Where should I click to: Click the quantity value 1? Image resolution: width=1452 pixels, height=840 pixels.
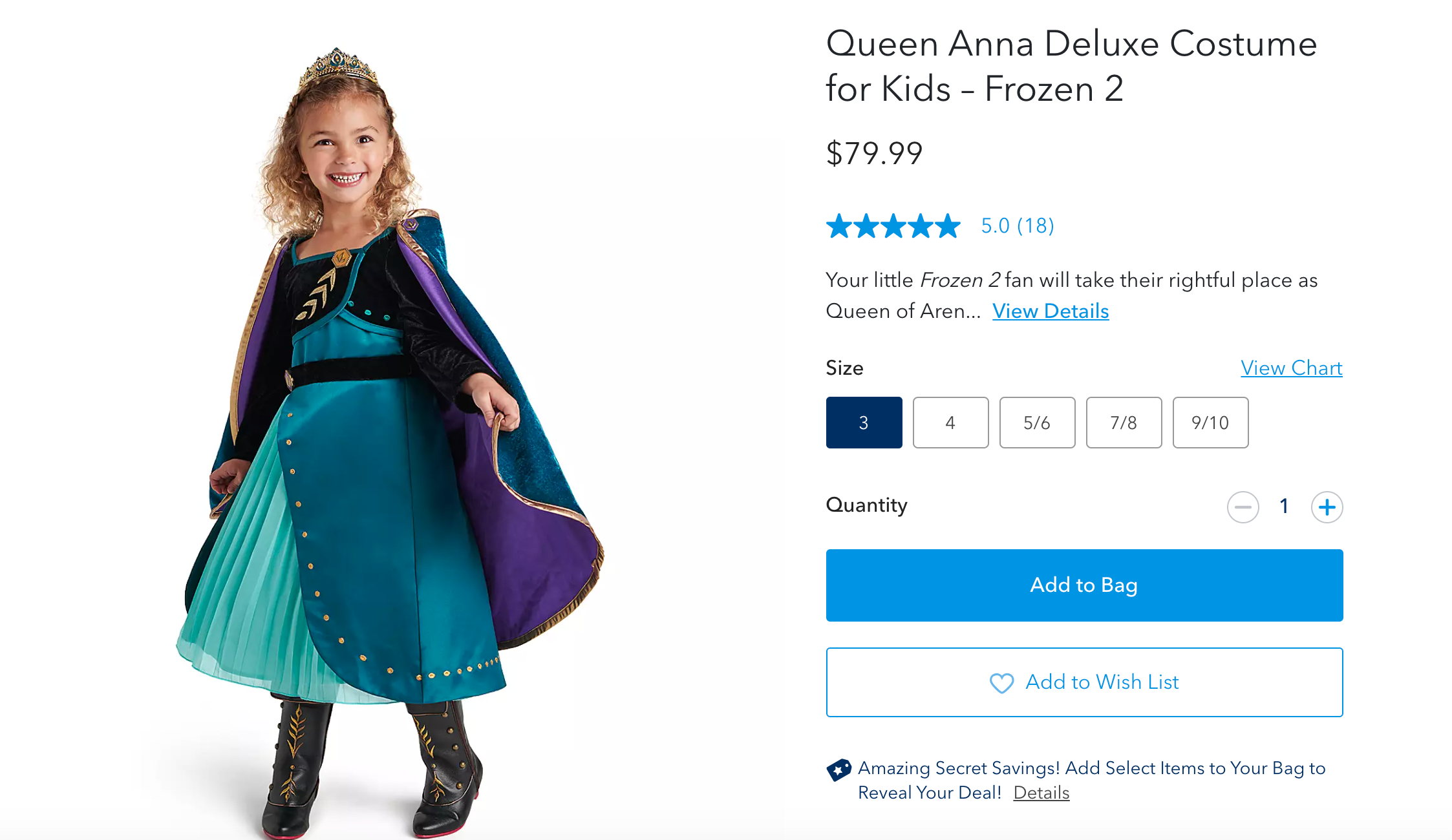pyautogui.click(x=1285, y=507)
